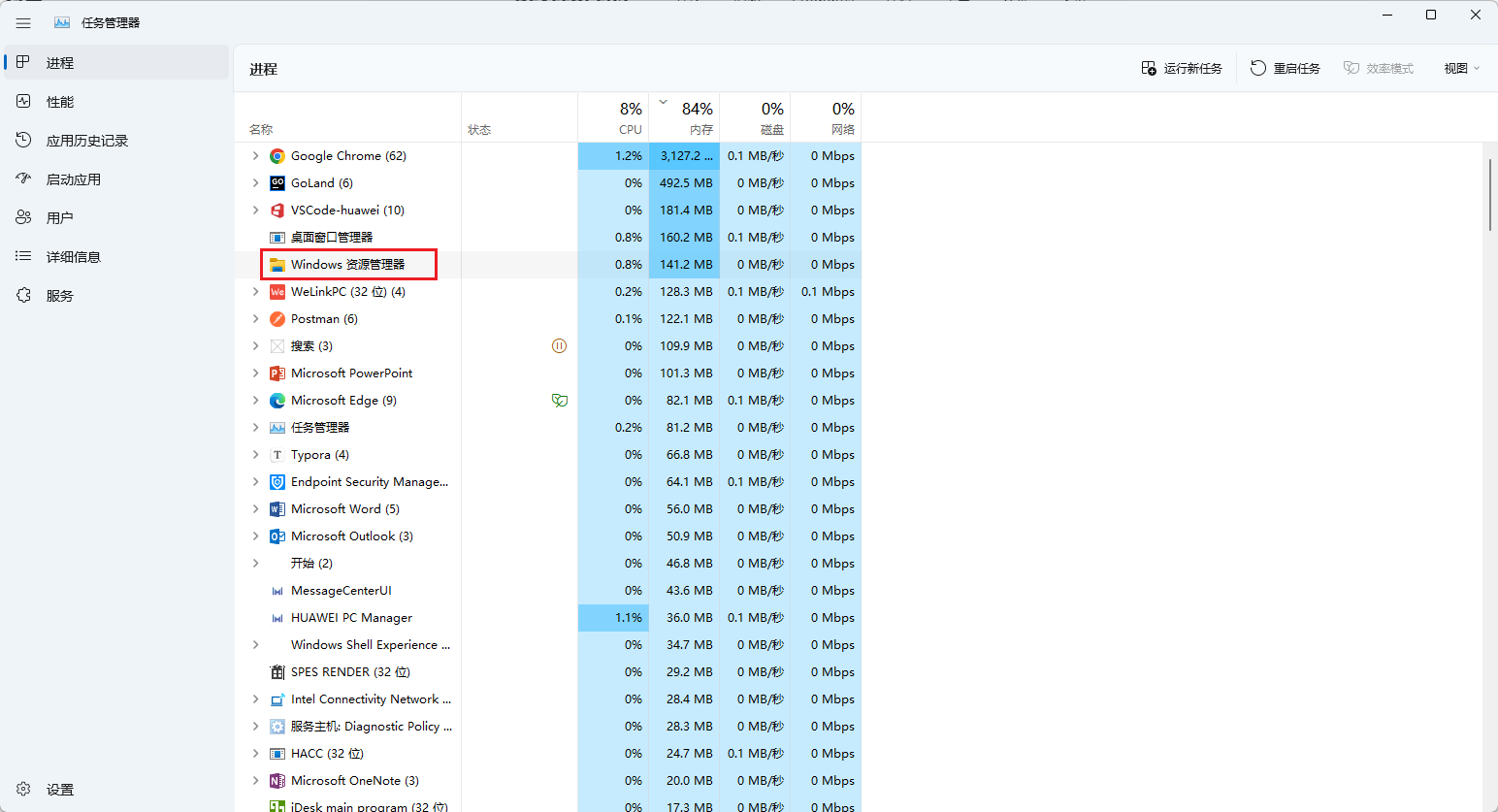Sort by the 网络 column header
1498x812 pixels.
(826, 117)
